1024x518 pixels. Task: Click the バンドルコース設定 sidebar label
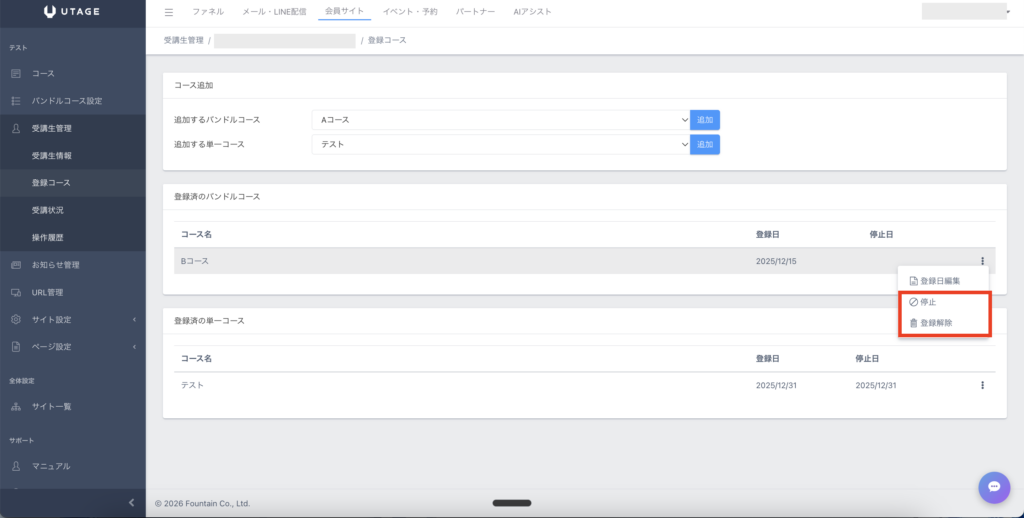coord(67,101)
